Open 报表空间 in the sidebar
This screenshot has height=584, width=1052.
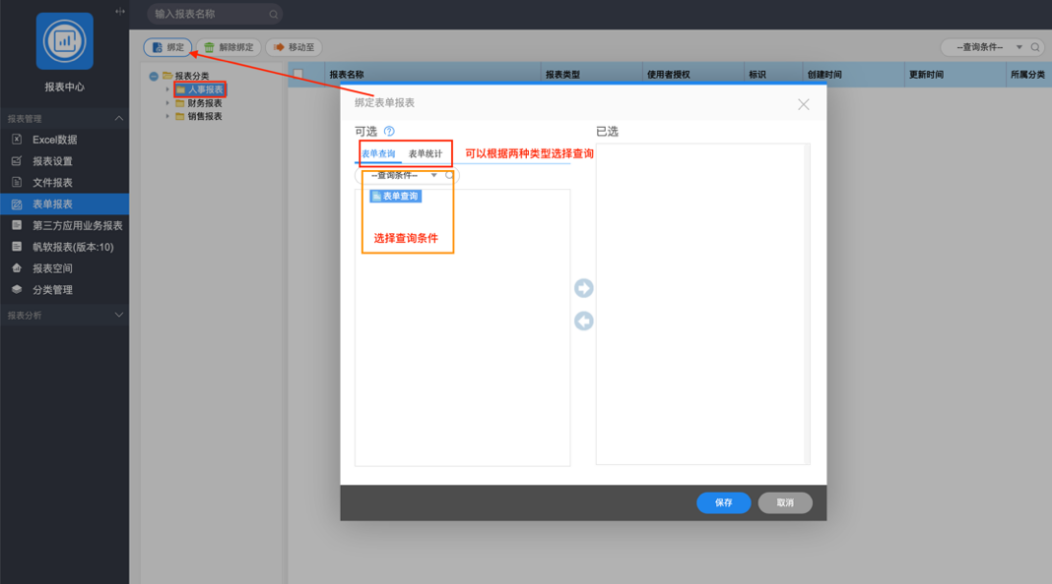click(x=52, y=268)
